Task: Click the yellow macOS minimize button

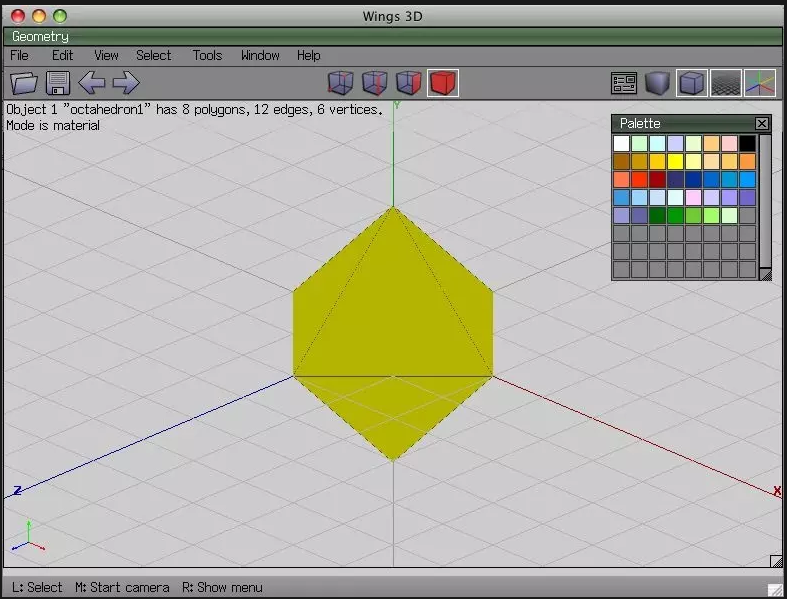Action: tap(39, 16)
